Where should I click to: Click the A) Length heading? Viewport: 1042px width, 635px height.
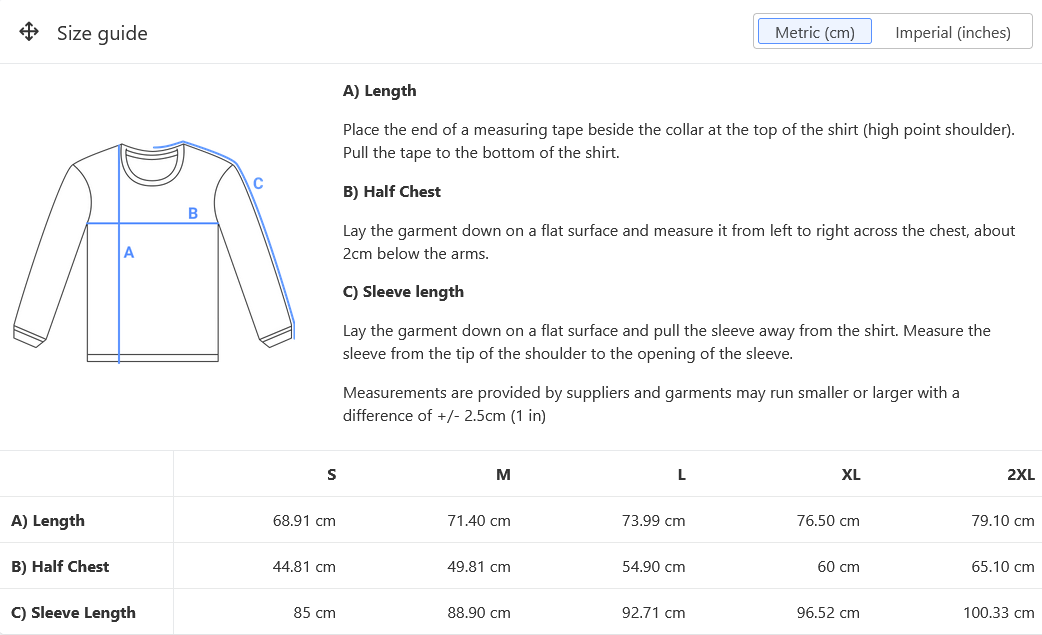coord(378,90)
